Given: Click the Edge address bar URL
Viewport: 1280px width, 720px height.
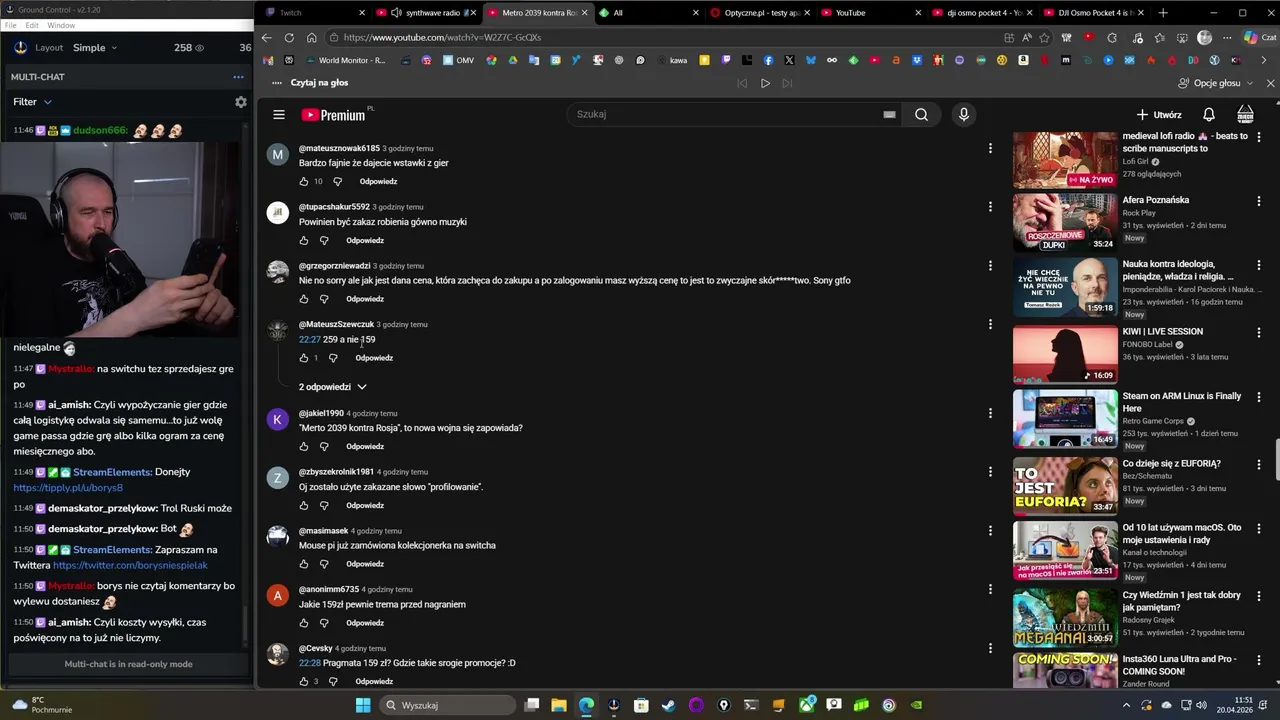Looking at the screenshot, I should pyautogui.click(x=442, y=37).
